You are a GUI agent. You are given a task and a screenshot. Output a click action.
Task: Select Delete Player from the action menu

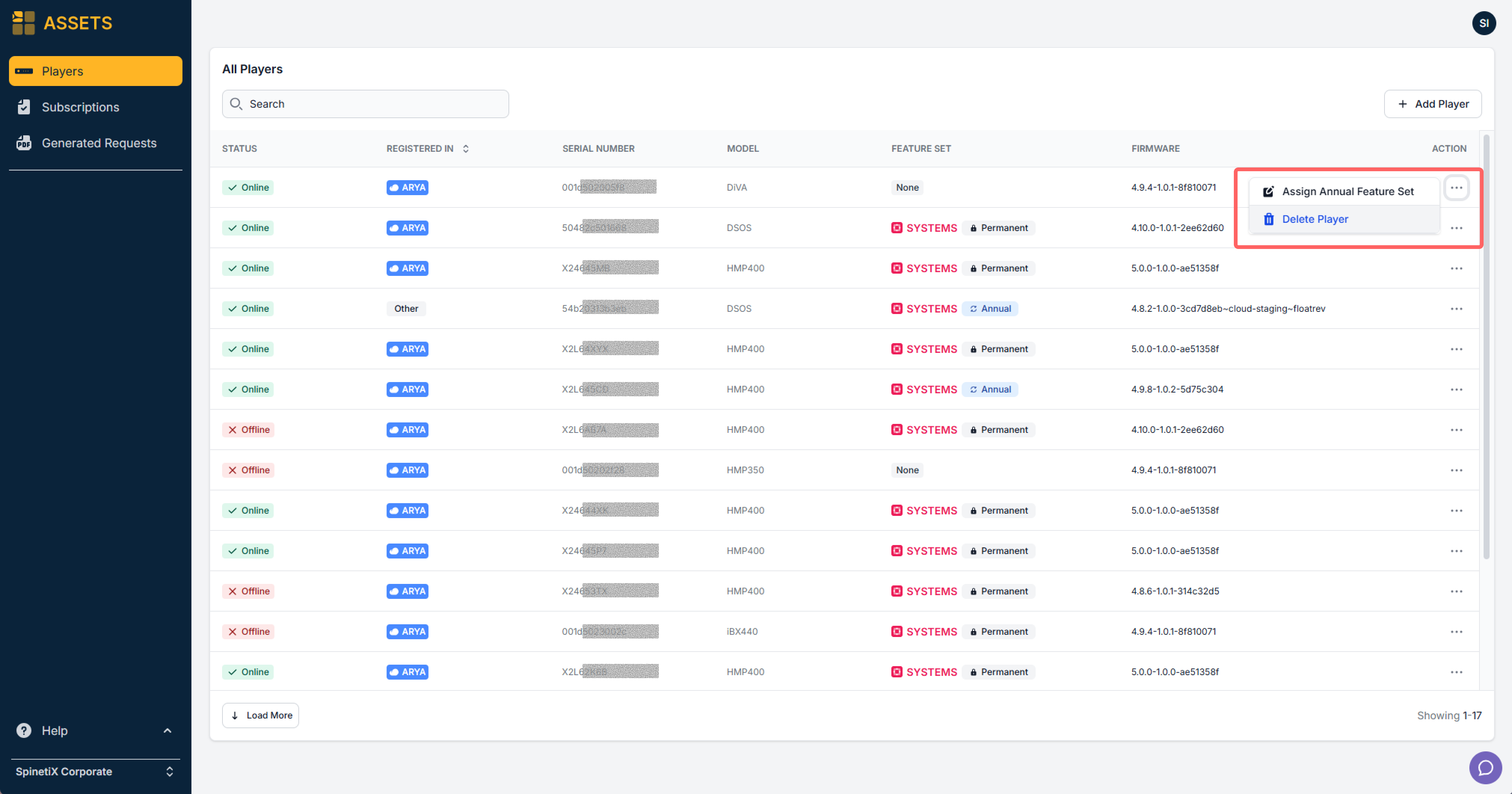pyautogui.click(x=1343, y=219)
